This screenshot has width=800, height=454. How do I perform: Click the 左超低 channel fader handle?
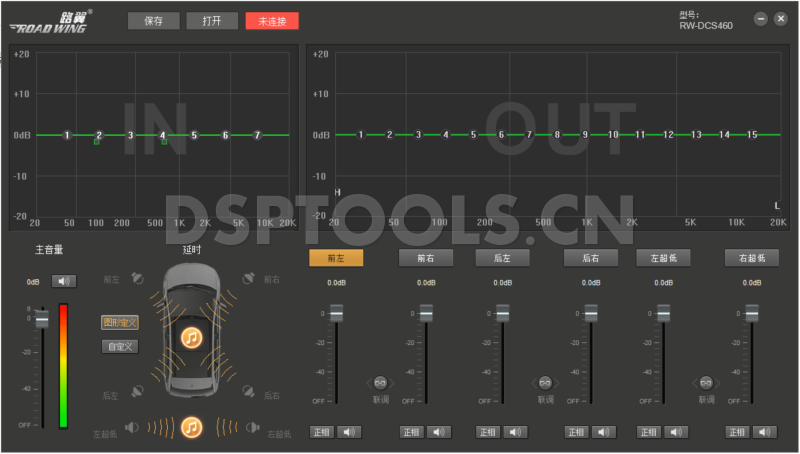[x=663, y=313]
